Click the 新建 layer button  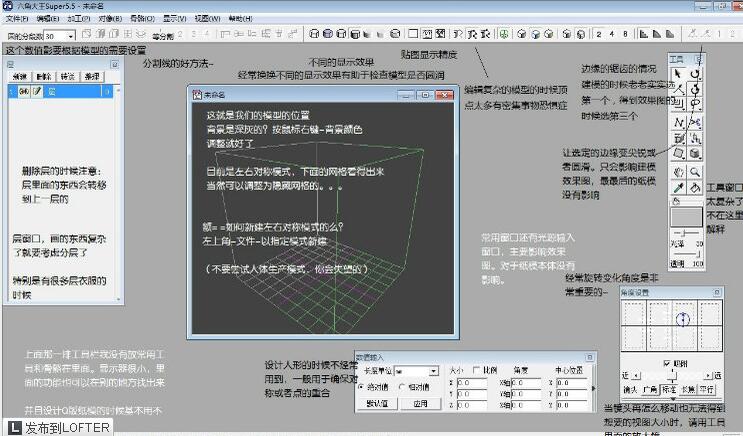20,76
